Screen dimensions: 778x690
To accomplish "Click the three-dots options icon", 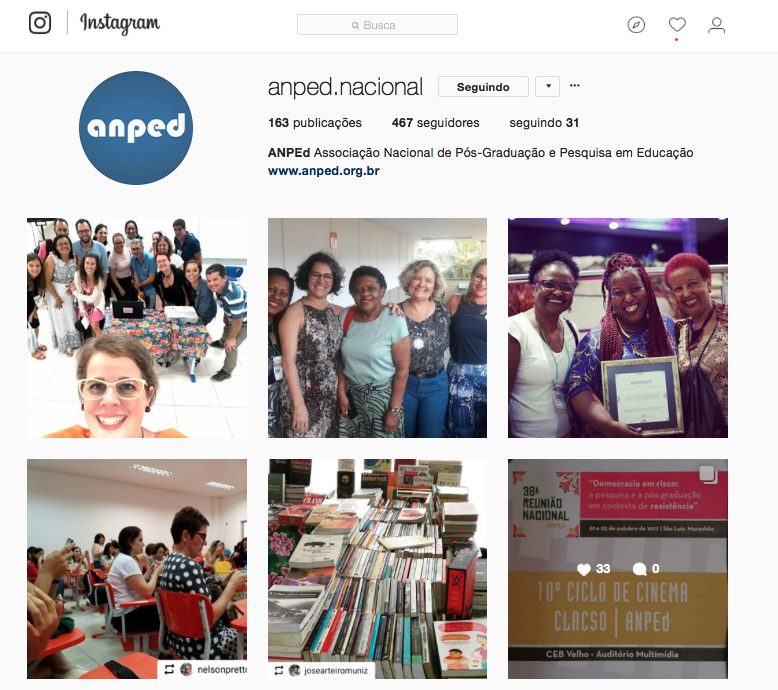I will coord(575,86).
